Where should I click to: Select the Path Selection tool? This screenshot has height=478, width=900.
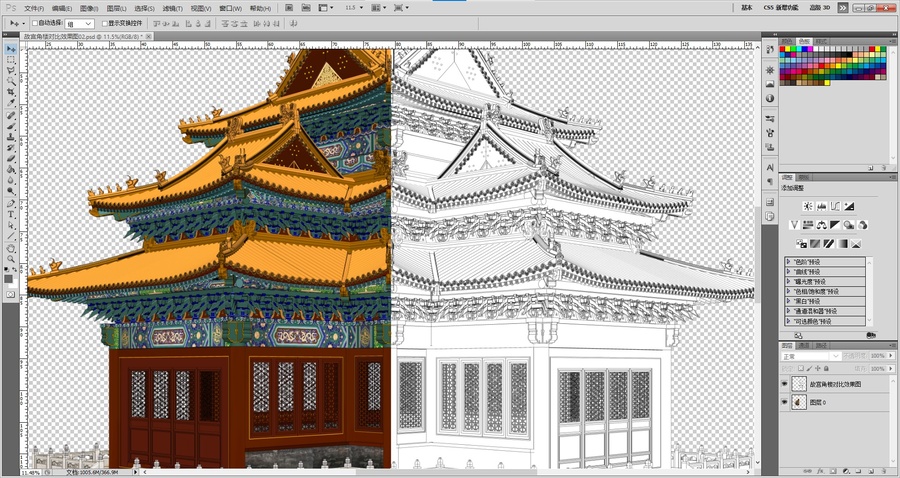coord(11,225)
